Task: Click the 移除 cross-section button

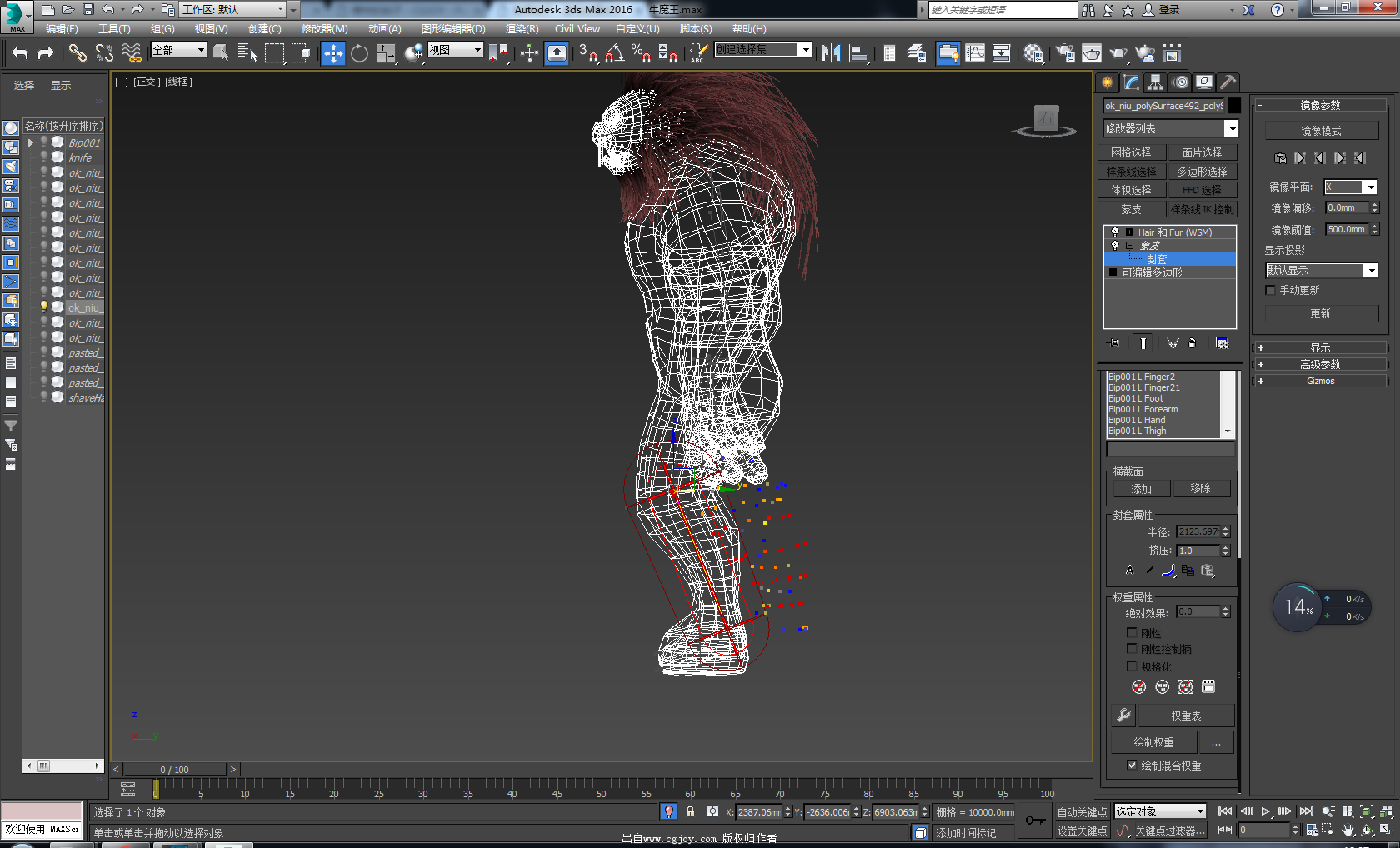Action: pyautogui.click(x=1200, y=489)
